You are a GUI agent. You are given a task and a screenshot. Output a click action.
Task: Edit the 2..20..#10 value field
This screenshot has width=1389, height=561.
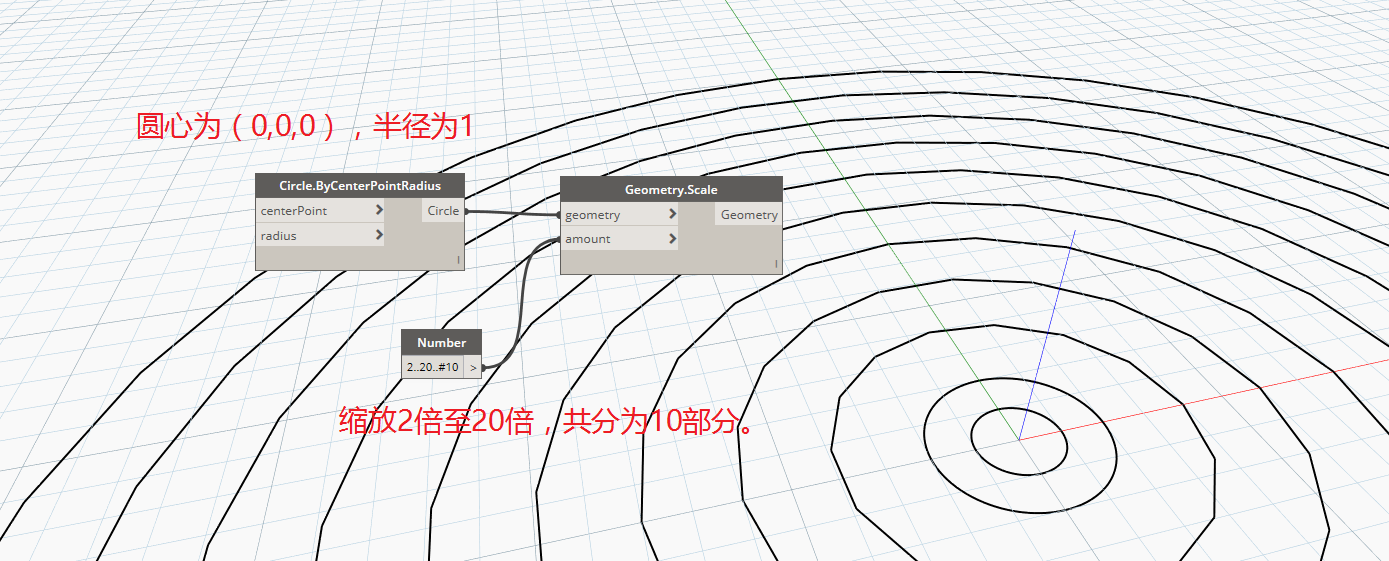(433, 367)
